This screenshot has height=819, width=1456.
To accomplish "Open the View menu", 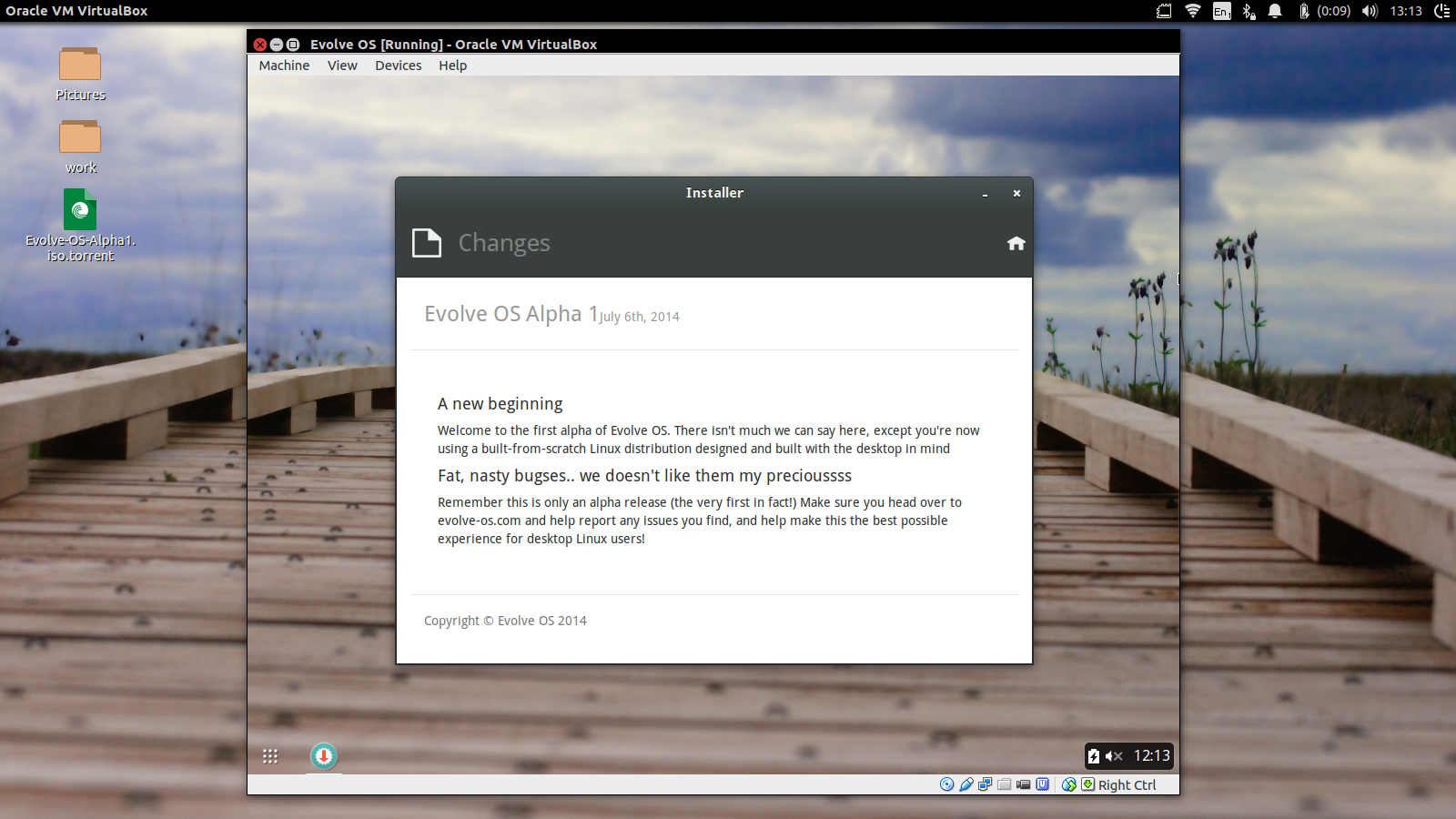I will (342, 66).
